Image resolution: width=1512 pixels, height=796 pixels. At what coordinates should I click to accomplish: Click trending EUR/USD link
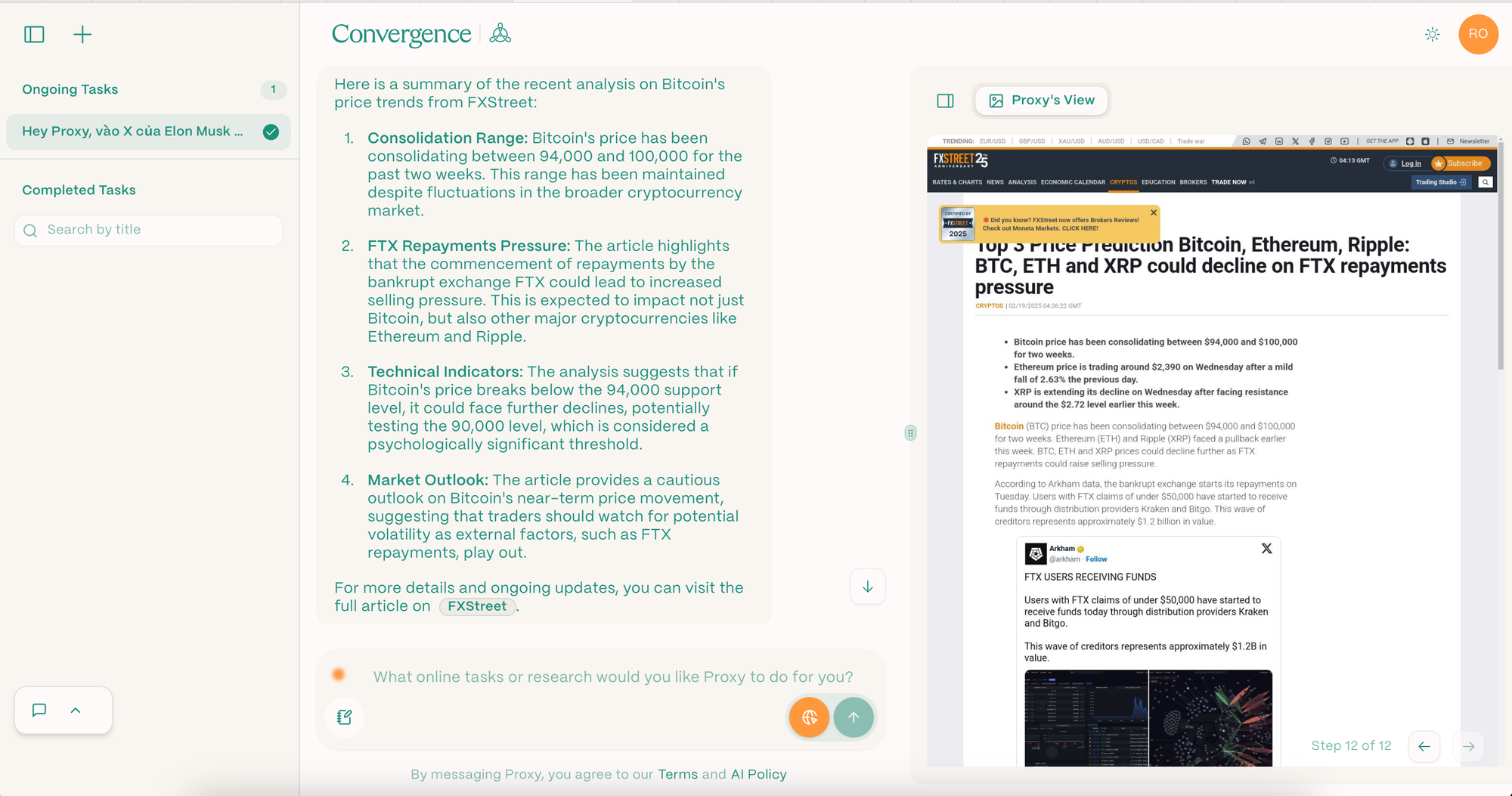click(x=993, y=141)
